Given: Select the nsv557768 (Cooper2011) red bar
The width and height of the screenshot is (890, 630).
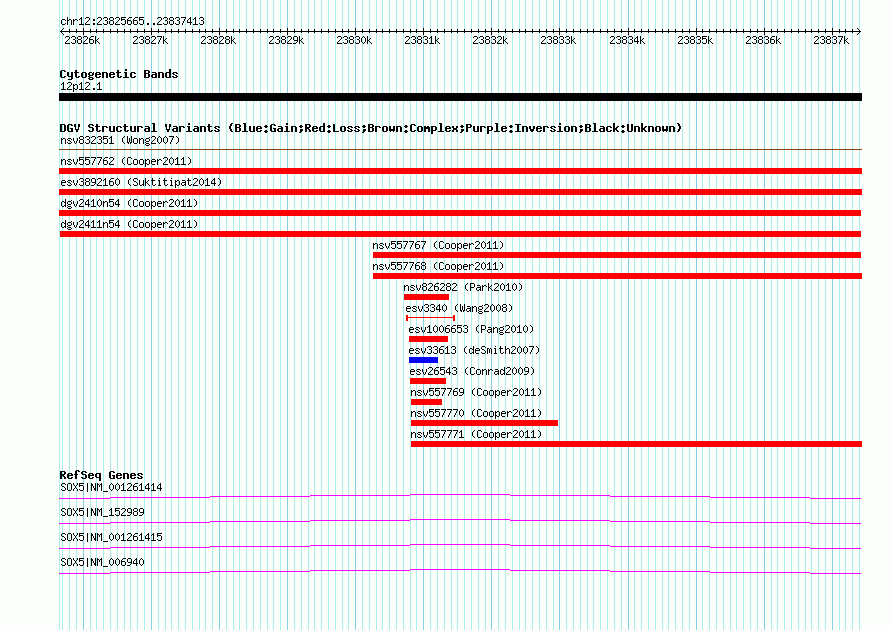Looking at the screenshot, I should (x=618, y=276).
